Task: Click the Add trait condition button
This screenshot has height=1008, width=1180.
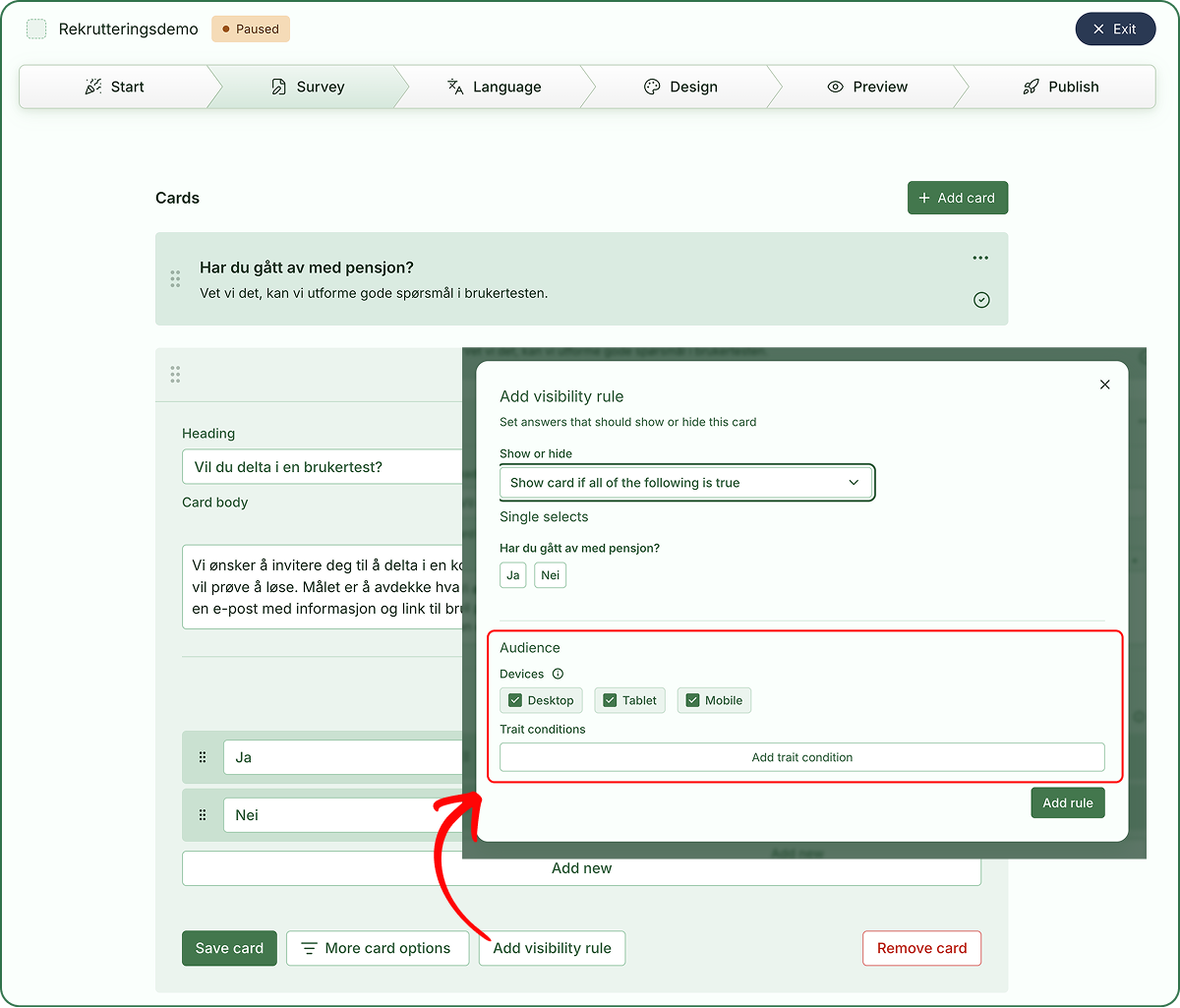Action: pyautogui.click(x=802, y=757)
